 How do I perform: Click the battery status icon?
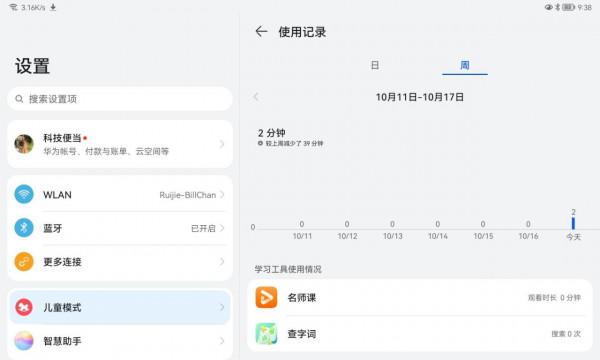click(568, 7)
